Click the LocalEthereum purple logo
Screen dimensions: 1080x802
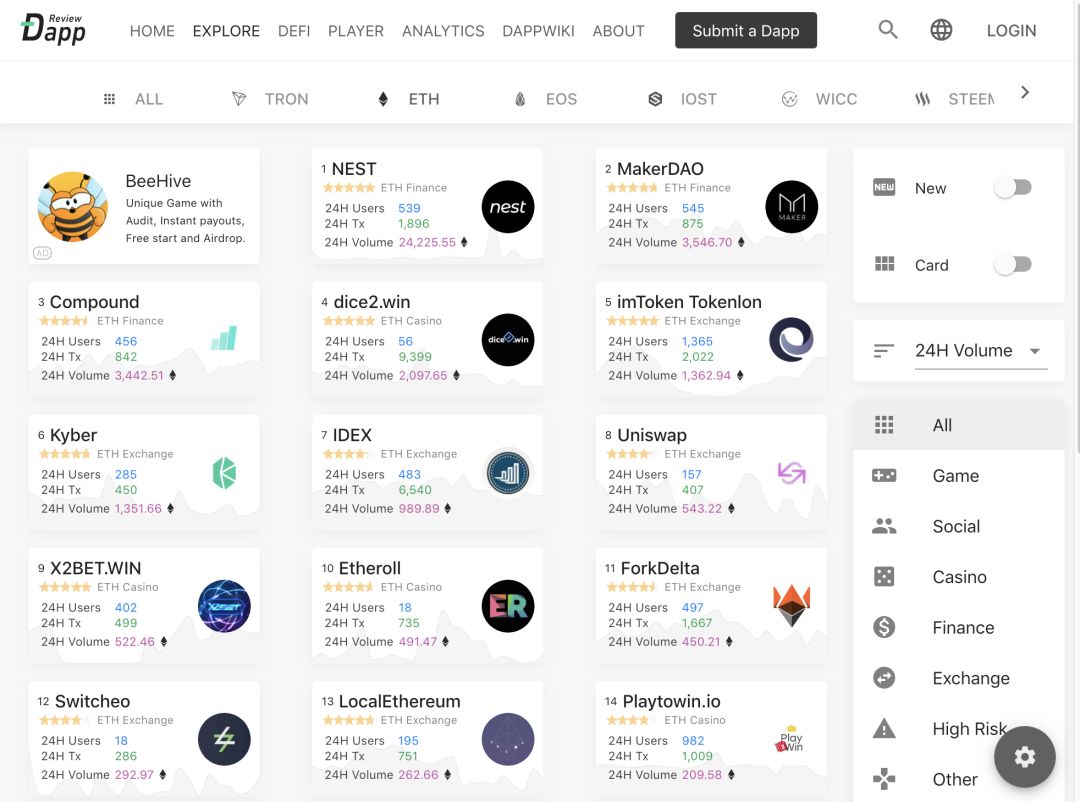click(508, 739)
